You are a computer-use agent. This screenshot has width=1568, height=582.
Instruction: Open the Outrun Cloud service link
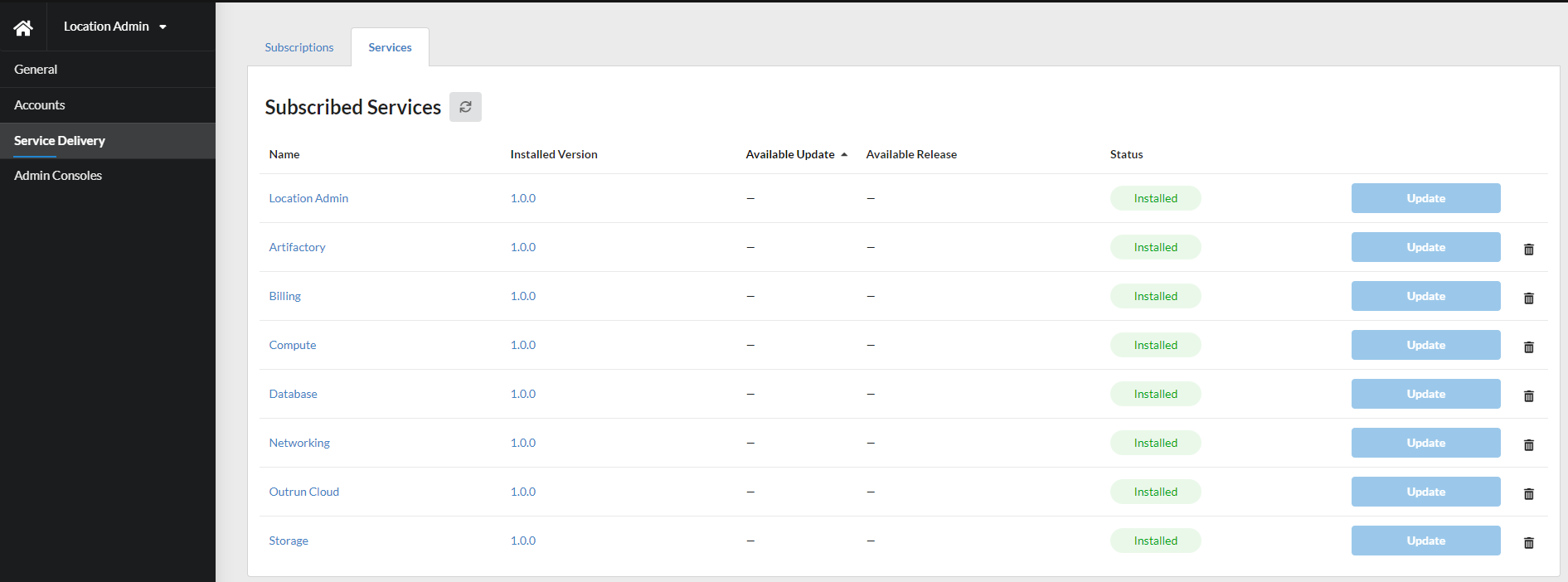tap(303, 492)
